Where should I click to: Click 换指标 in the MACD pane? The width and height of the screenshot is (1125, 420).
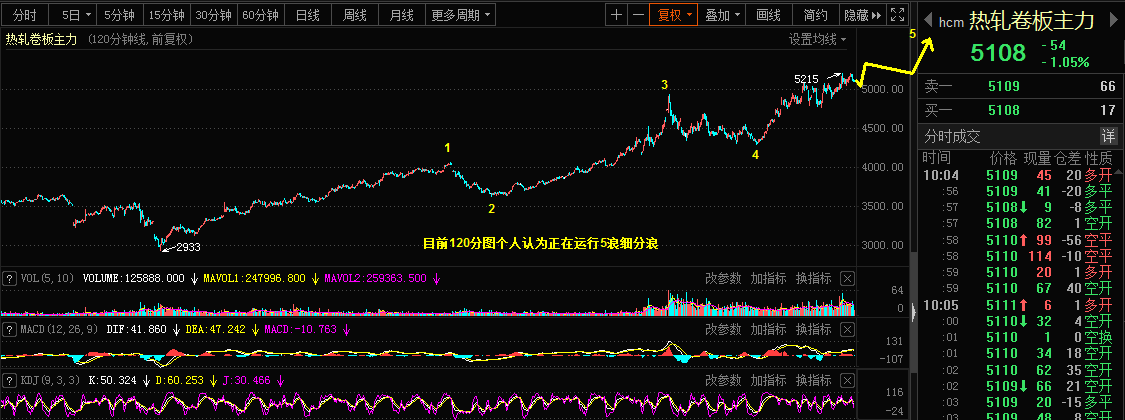click(814, 330)
